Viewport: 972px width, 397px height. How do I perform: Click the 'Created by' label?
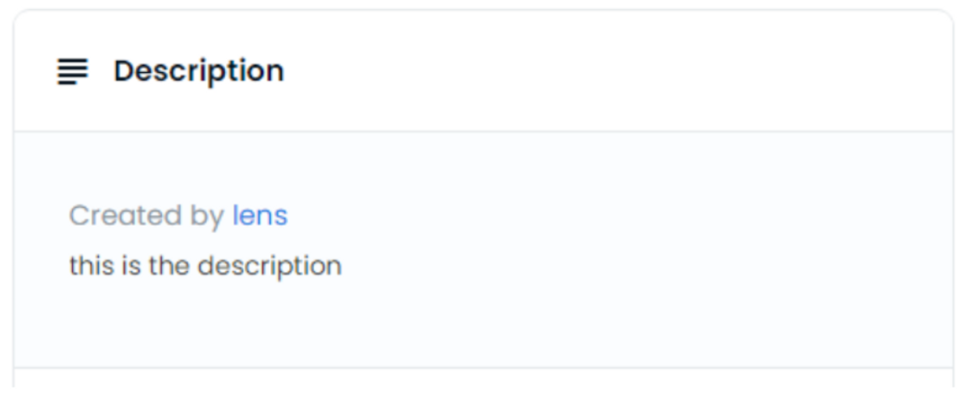(x=146, y=216)
